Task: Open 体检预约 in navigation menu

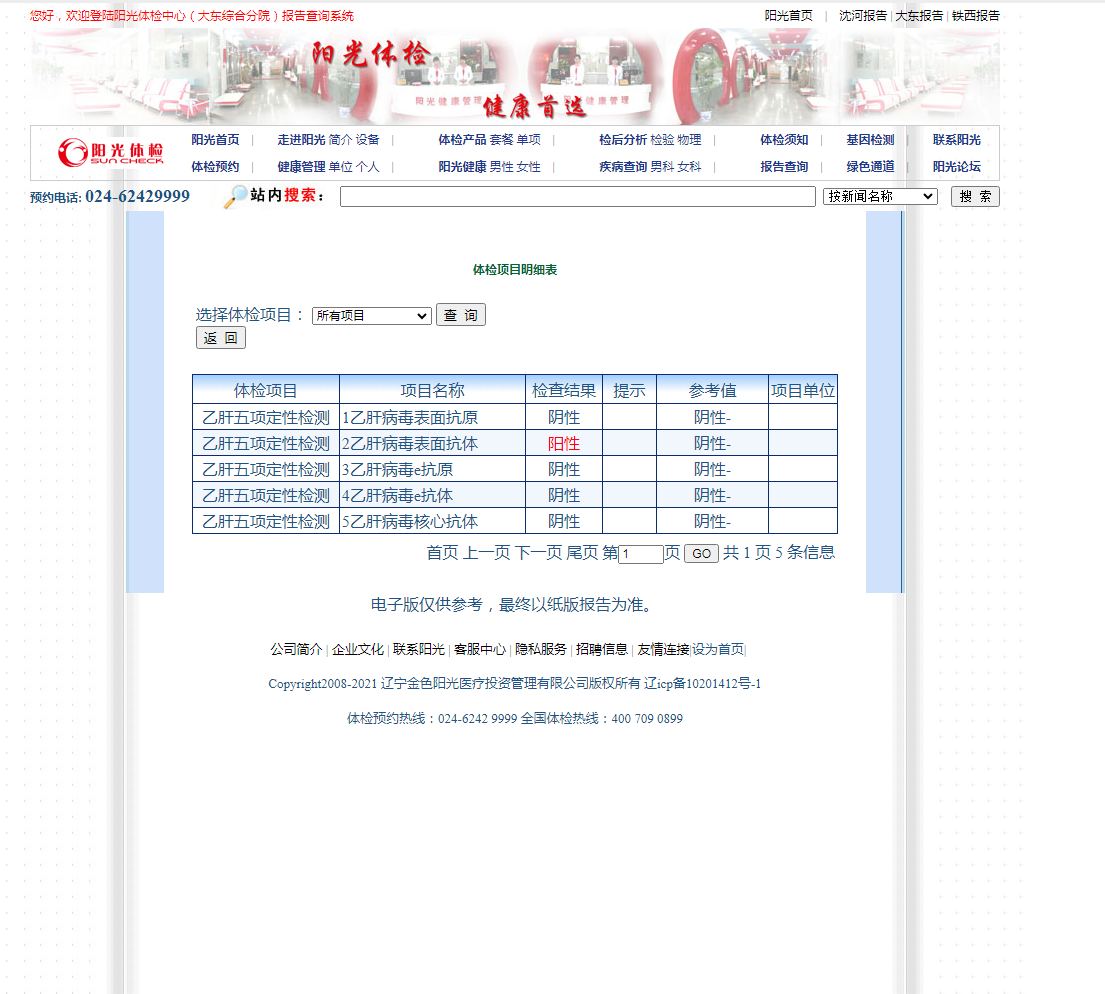Action: [215, 167]
